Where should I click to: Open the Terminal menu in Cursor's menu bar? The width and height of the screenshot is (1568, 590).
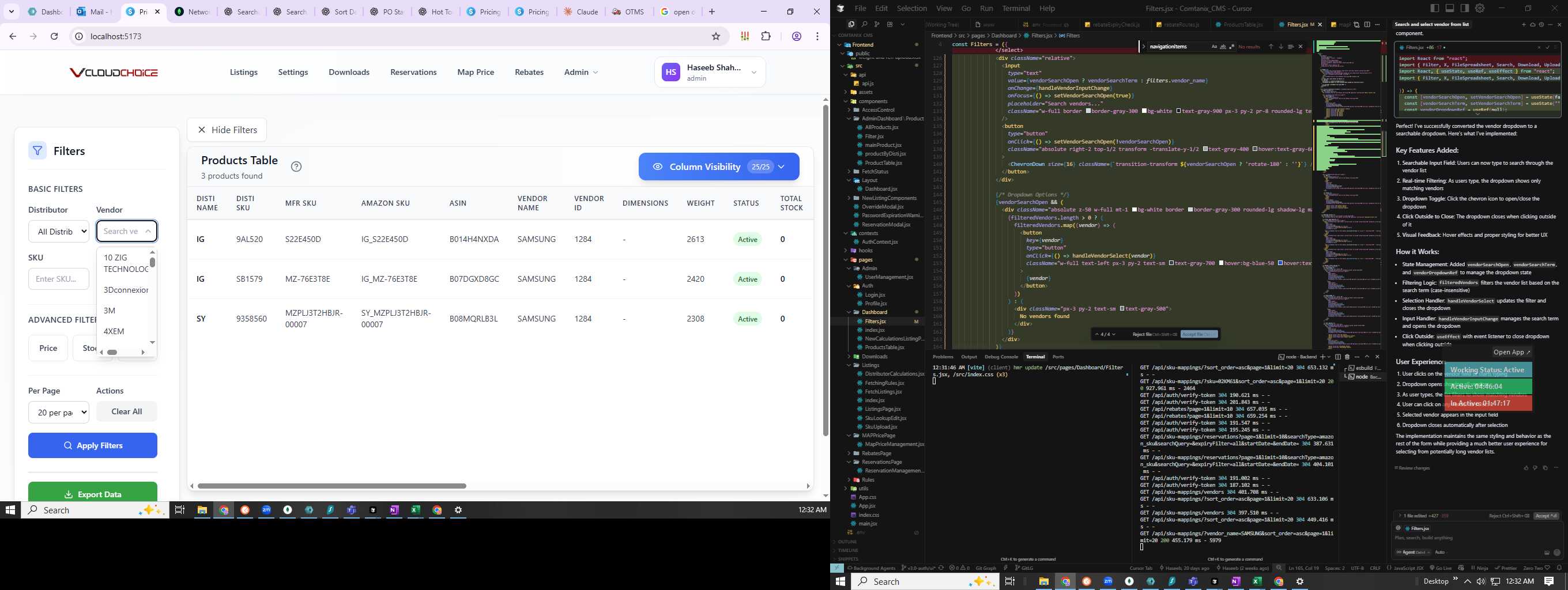click(1016, 9)
